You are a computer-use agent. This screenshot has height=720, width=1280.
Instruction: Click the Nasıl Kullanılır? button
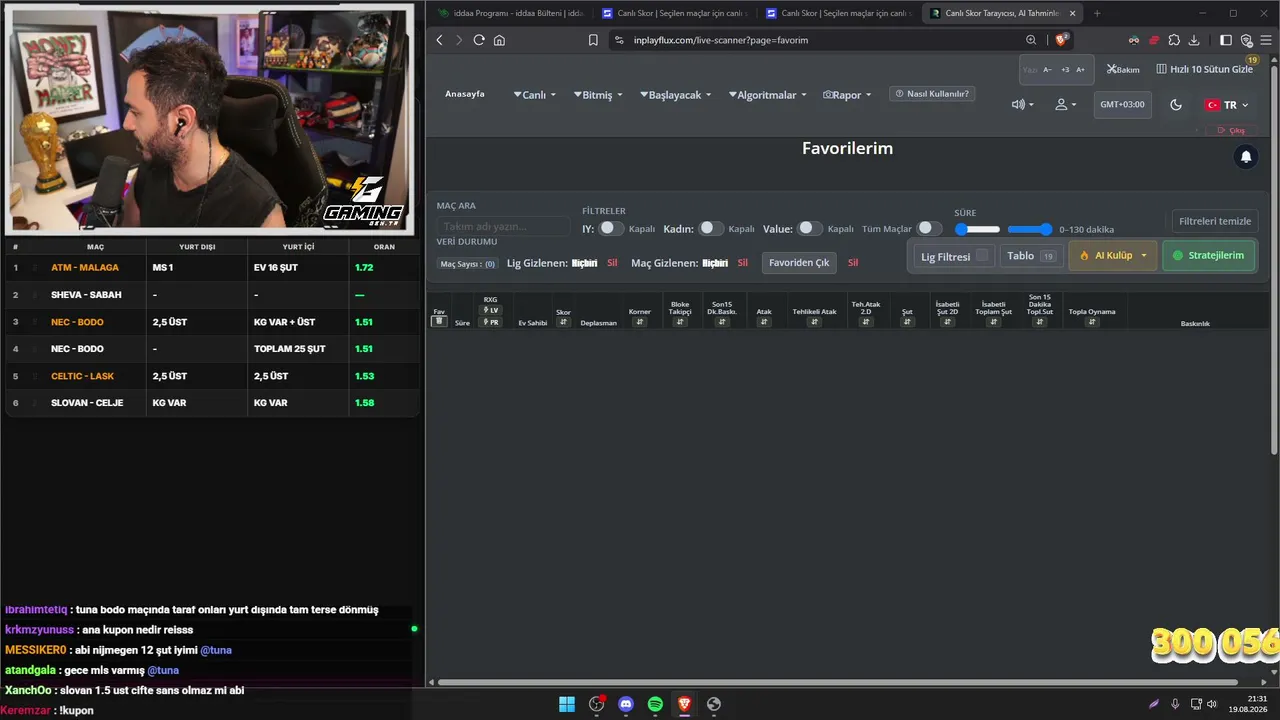[x=932, y=94]
